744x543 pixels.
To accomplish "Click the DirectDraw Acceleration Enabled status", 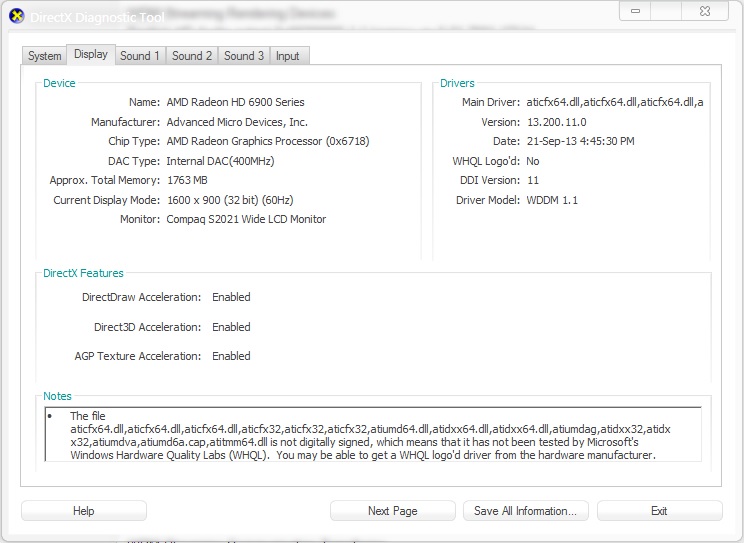I will point(231,297).
